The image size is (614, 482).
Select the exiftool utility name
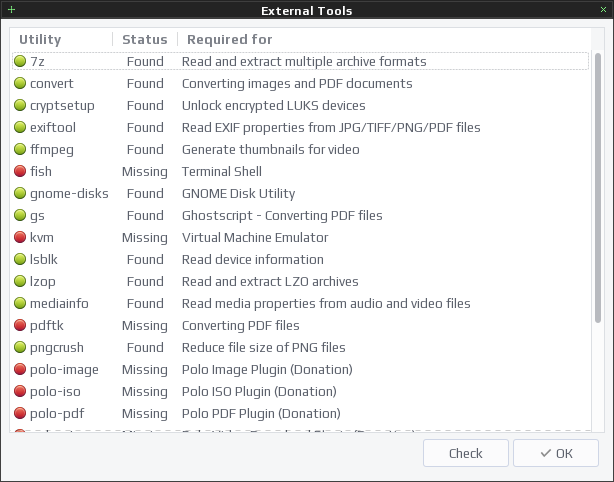(x=53, y=127)
